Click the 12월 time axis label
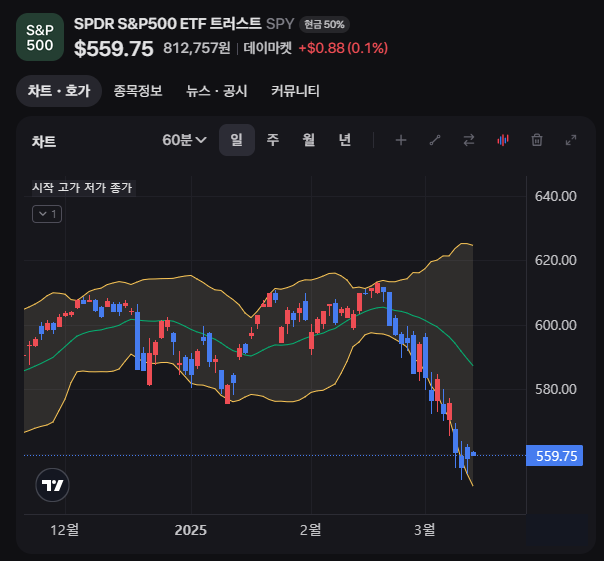This screenshot has height=561, width=604. tap(65, 530)
